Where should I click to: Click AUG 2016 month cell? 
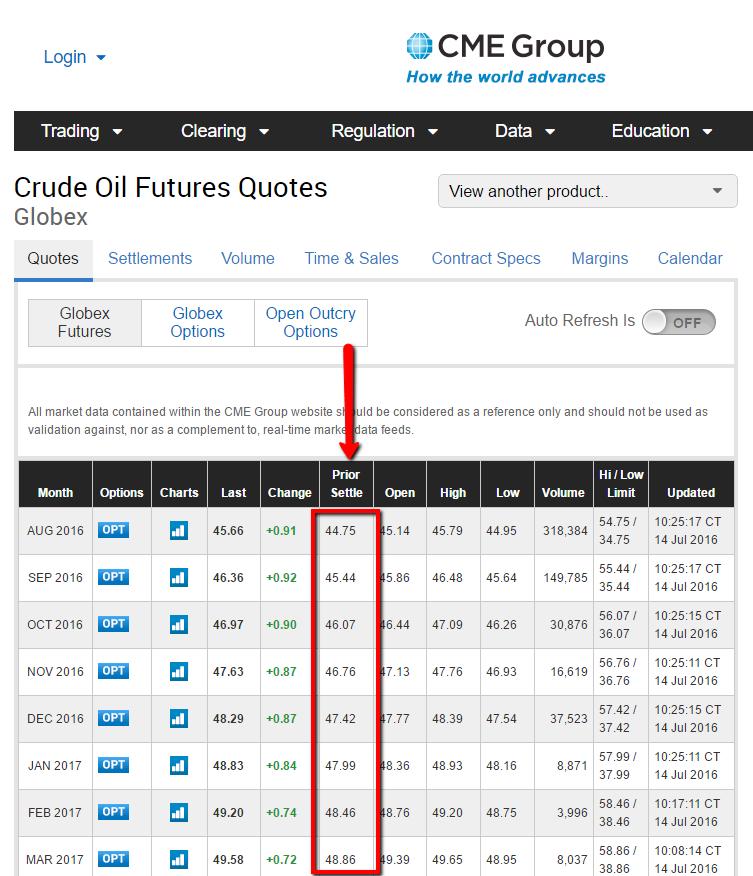(55, 531)
